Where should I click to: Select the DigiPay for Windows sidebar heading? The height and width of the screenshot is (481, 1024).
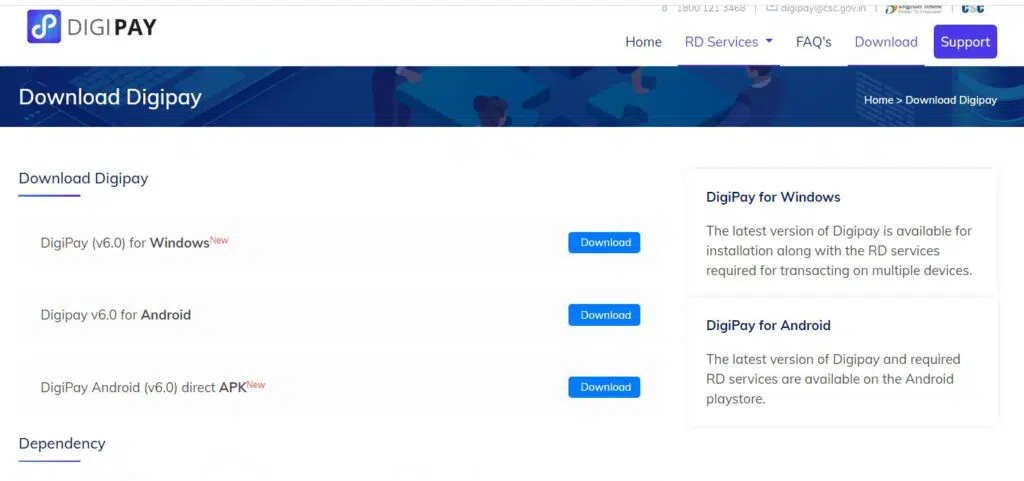(x=773, y=197)
